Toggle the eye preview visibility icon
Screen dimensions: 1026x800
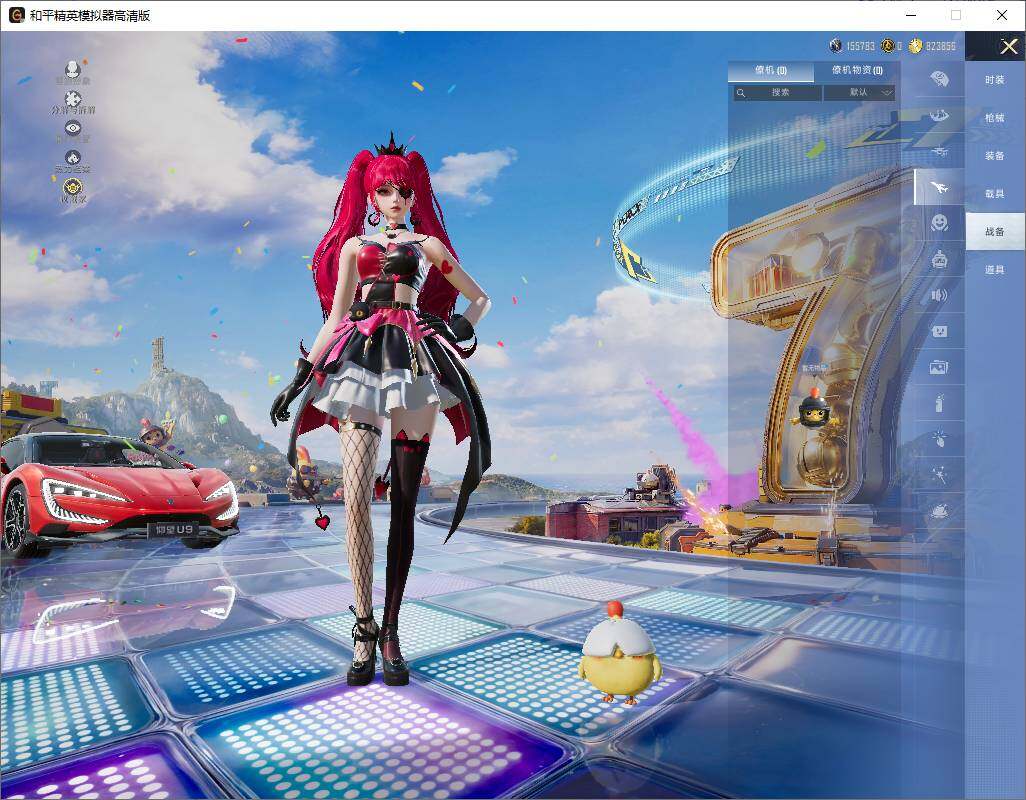(x=73, y=128)
